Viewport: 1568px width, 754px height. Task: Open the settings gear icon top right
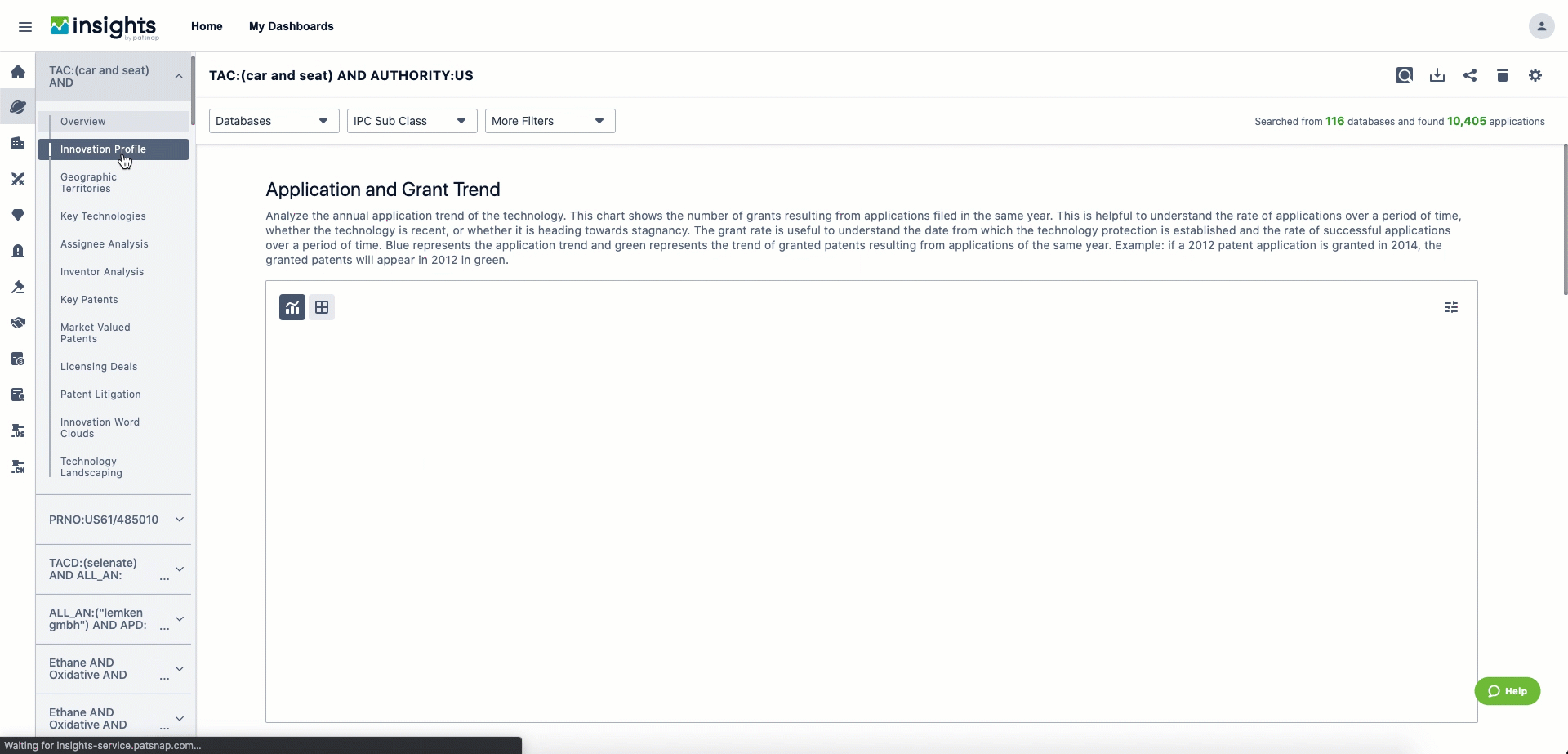(x=1535, y=75)
